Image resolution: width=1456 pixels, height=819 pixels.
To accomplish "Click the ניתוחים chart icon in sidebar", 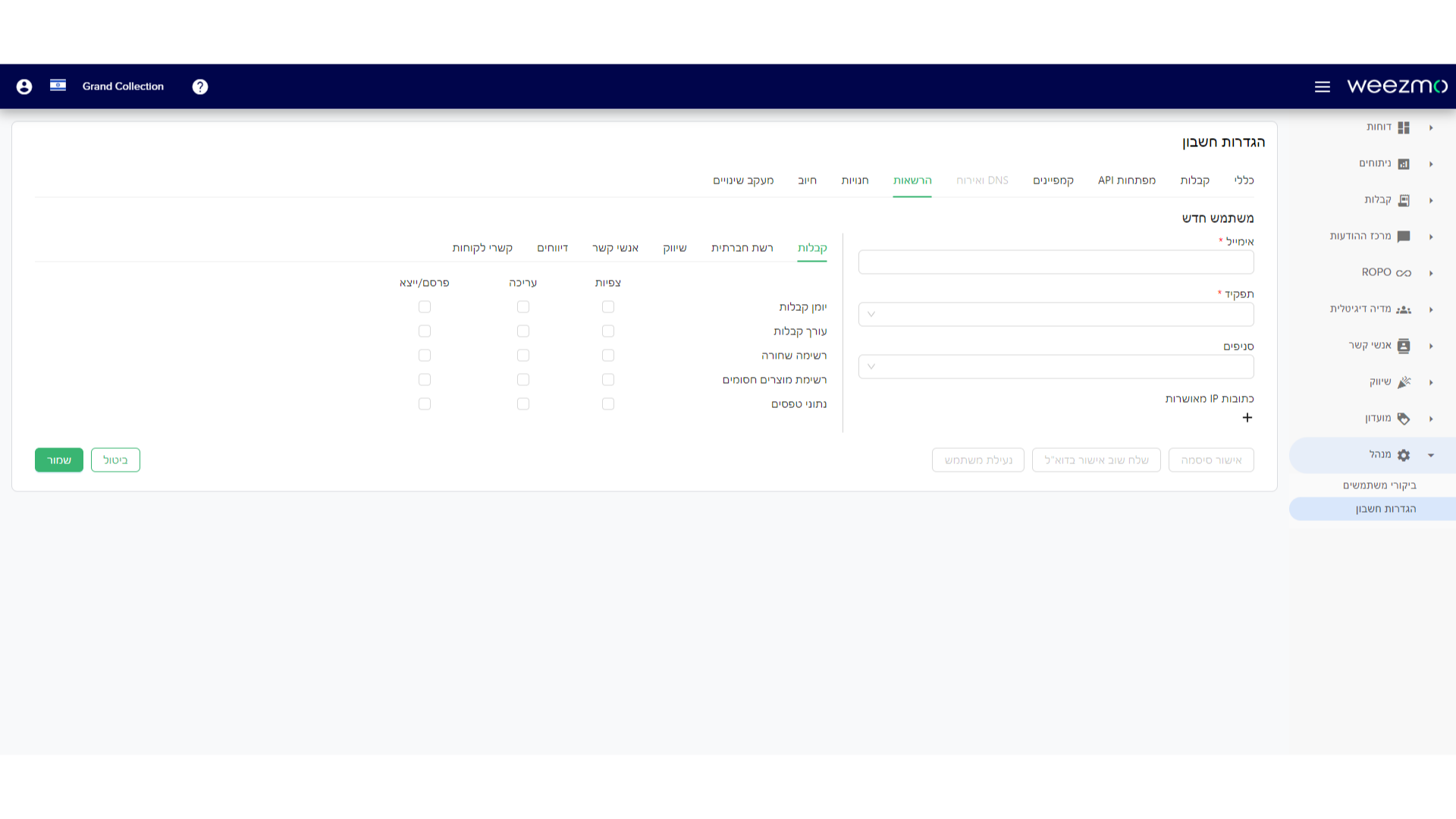I will (x=1404, y=164).
